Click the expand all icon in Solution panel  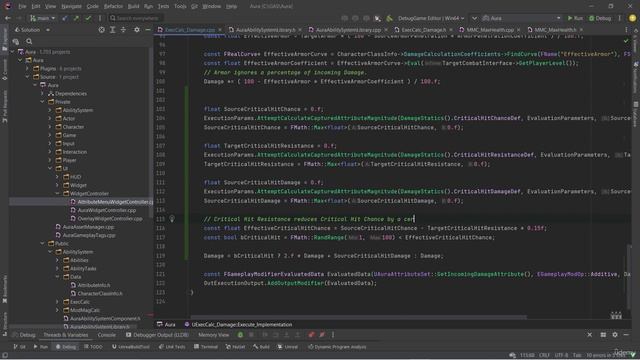coord(113,30)
